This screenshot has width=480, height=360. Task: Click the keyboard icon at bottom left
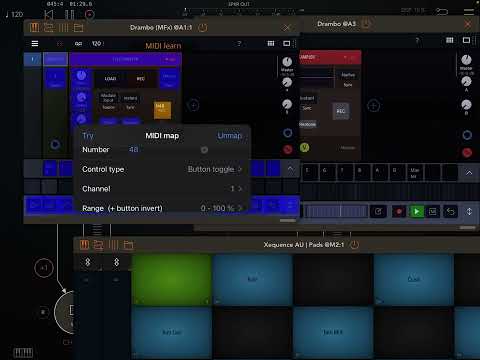pos(23,352)
